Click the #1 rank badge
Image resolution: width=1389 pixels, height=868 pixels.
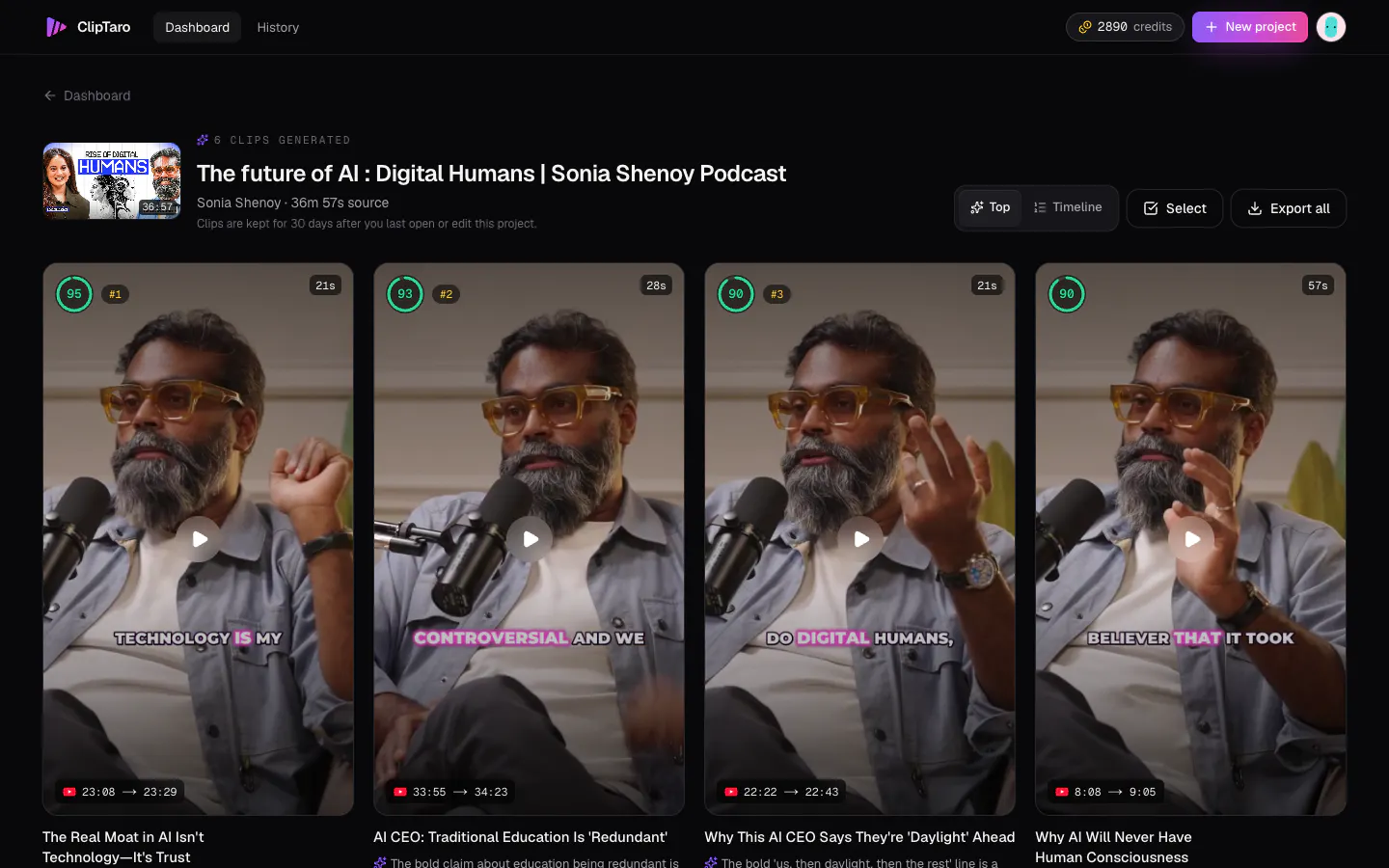pyautogui.click(x=116, y=294)
